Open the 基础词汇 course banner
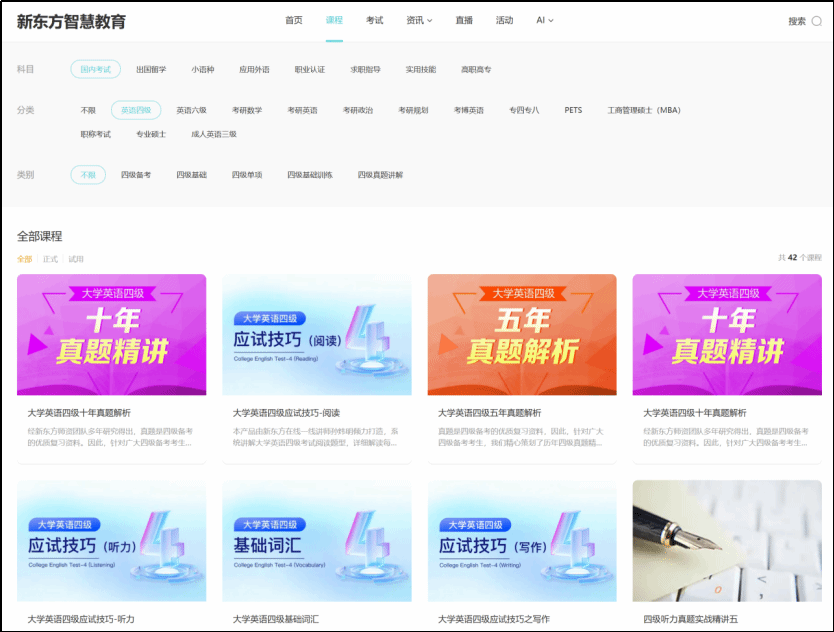Screen dimensions: 834x632 pyautogui.click(x=316, y=540)
